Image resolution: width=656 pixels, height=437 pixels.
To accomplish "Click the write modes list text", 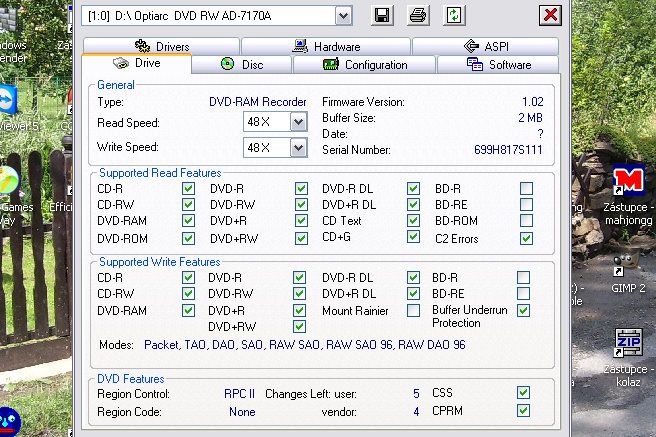I will tap(305, 345).
